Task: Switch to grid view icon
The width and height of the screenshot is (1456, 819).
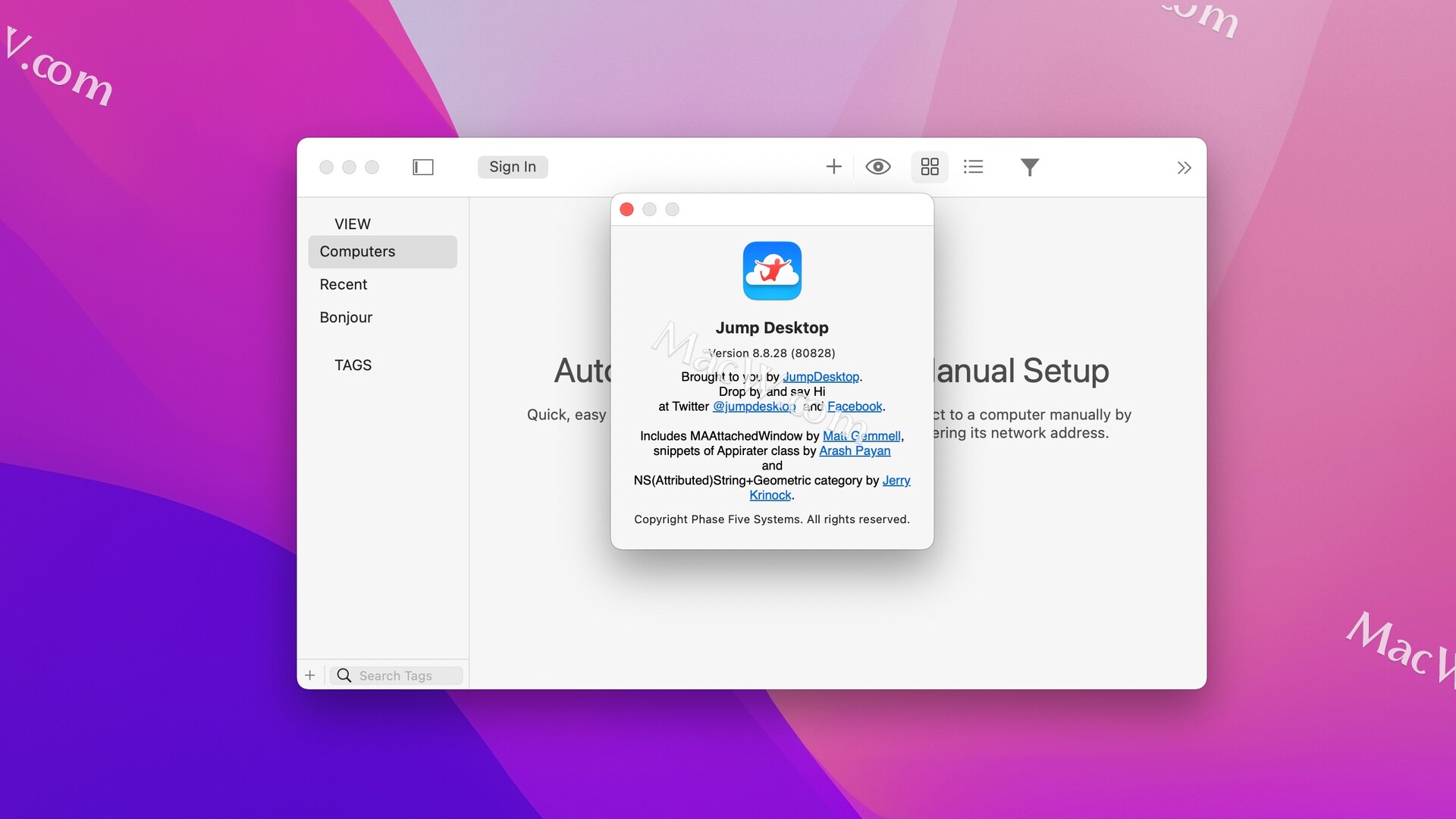Action: tap(928, 166)
